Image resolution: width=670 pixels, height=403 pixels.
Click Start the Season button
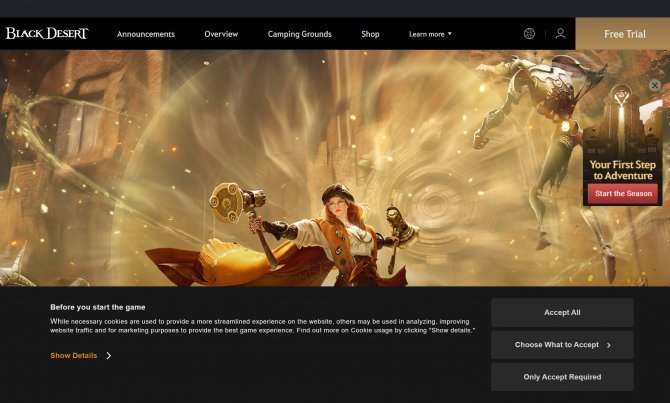[x=623, y=194]
